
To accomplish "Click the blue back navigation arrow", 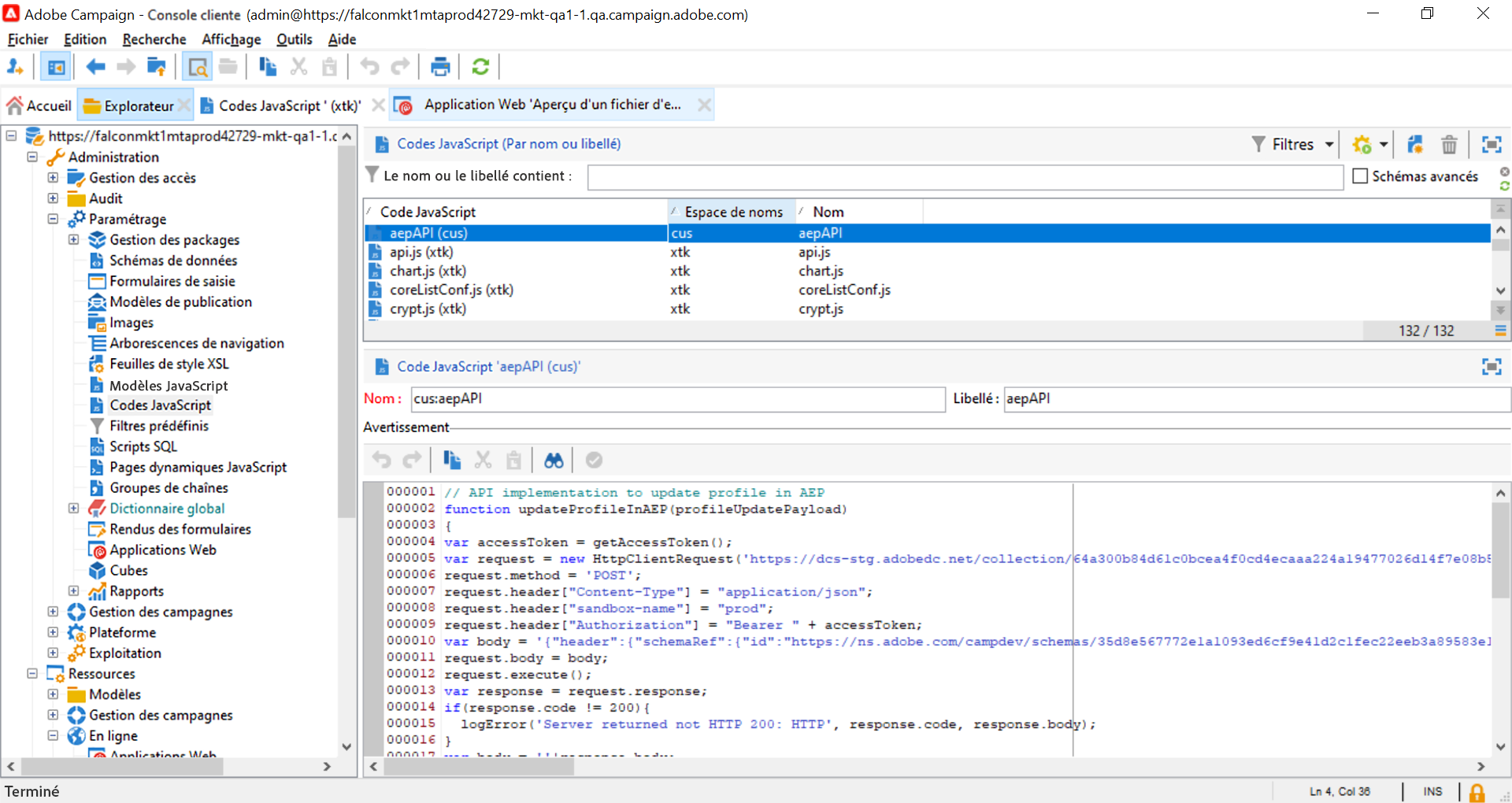I will point(95,68).
